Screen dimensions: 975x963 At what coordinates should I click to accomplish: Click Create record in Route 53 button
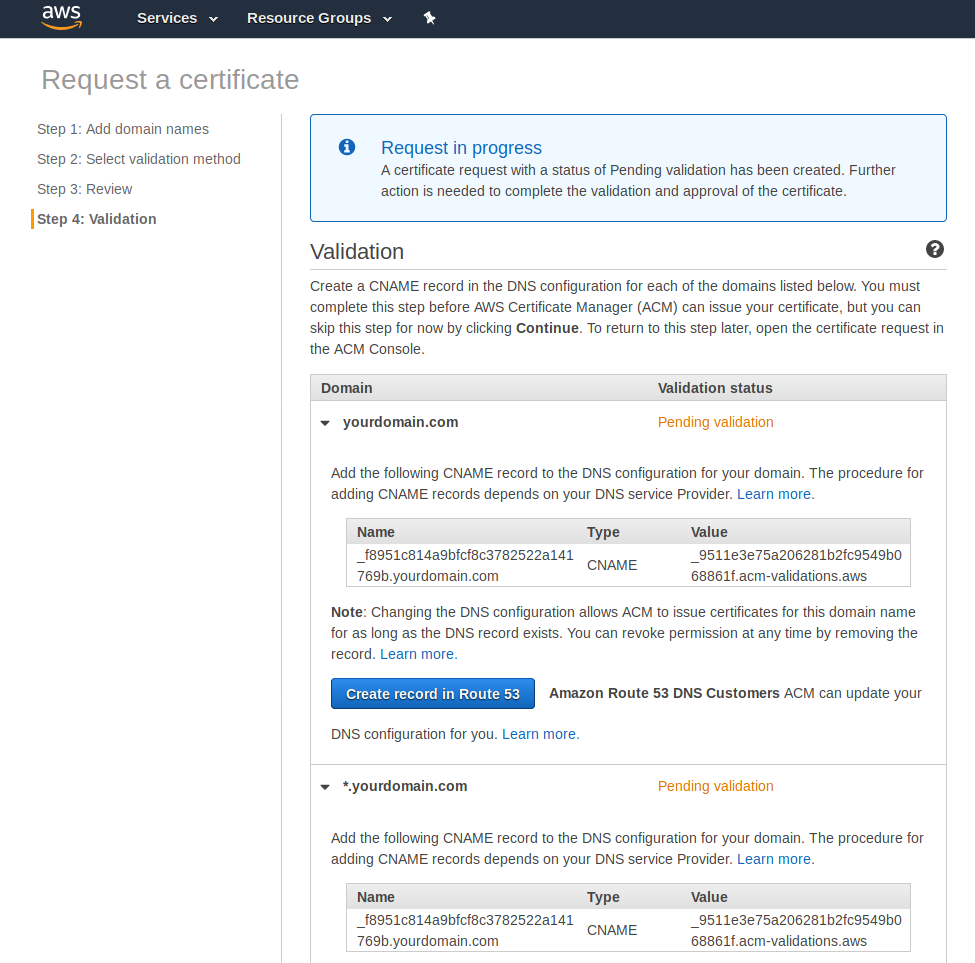pyautogui.click(x=433, y=694)
